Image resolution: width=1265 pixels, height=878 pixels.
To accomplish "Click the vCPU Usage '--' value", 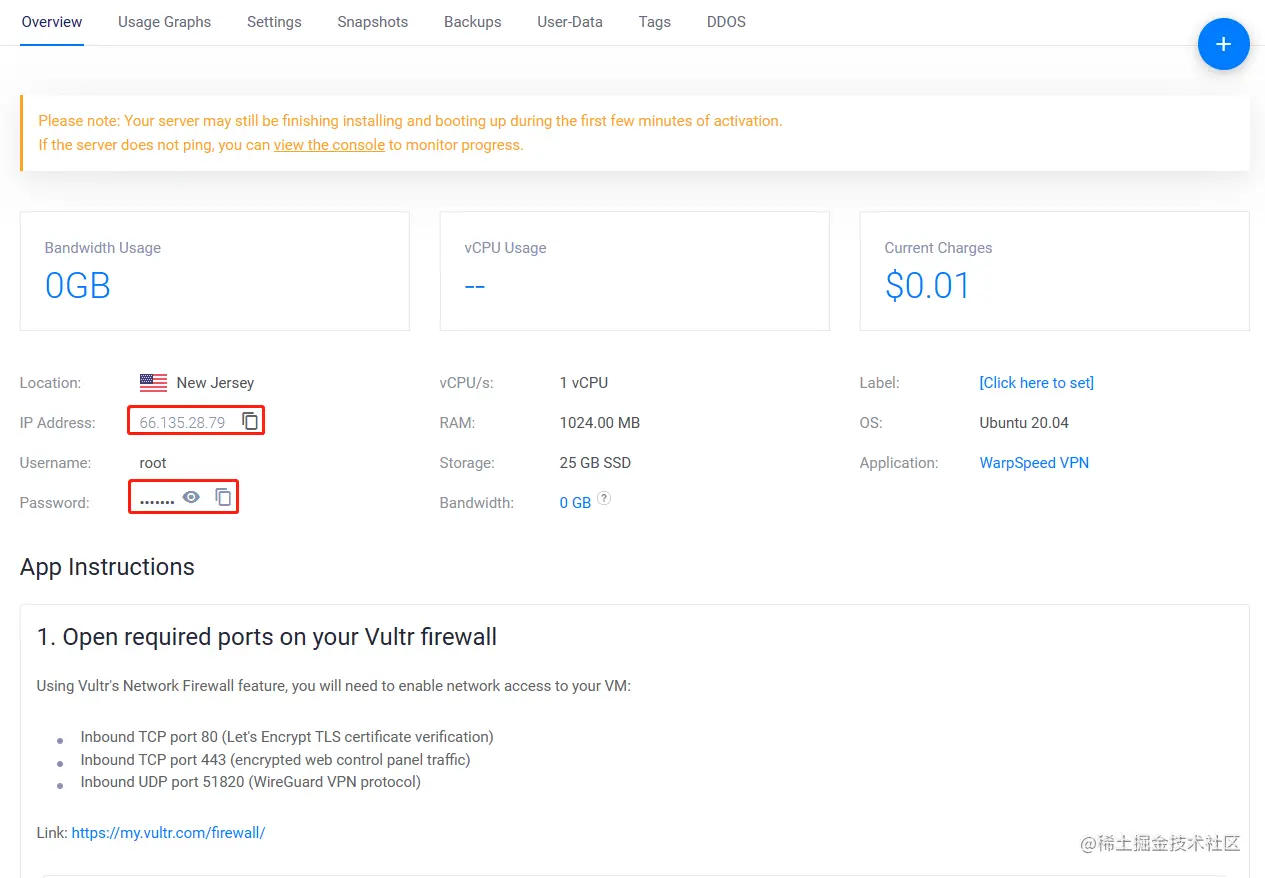I will [475, 286].
